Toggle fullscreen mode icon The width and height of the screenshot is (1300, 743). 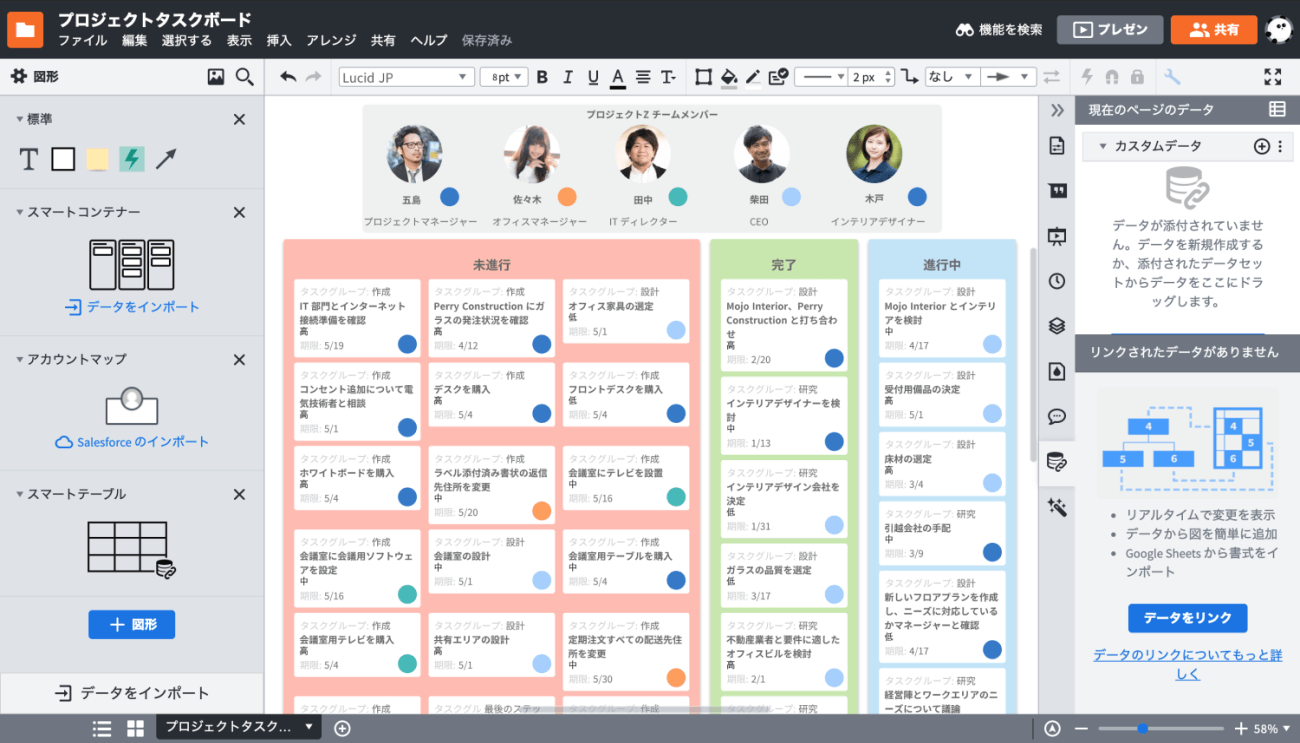click(1272, 77)
